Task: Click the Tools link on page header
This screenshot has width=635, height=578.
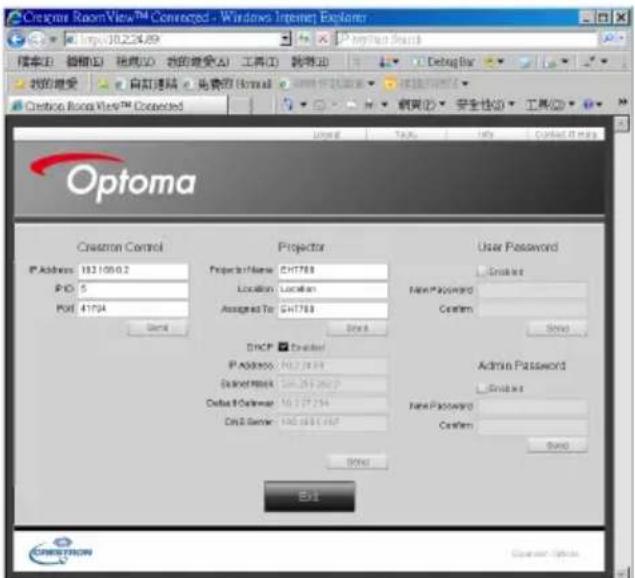Action: click(x=406, y=134)
